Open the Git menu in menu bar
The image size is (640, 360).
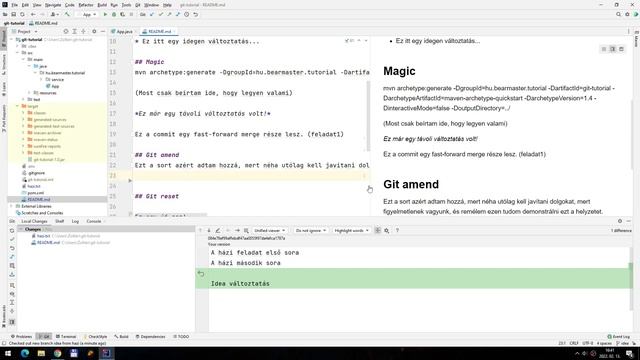click(x=138, y=5)
